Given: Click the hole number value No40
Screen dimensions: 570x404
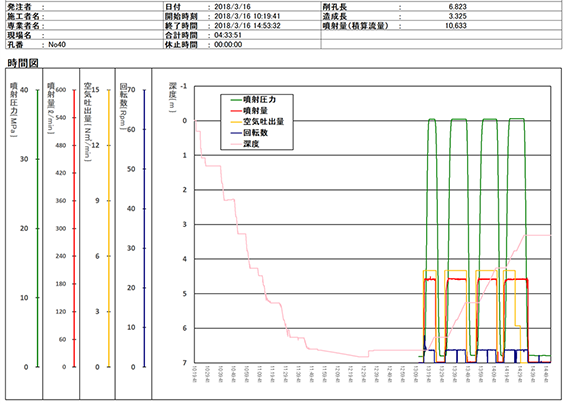Looking at the screenshot, I should pos(57,44).
